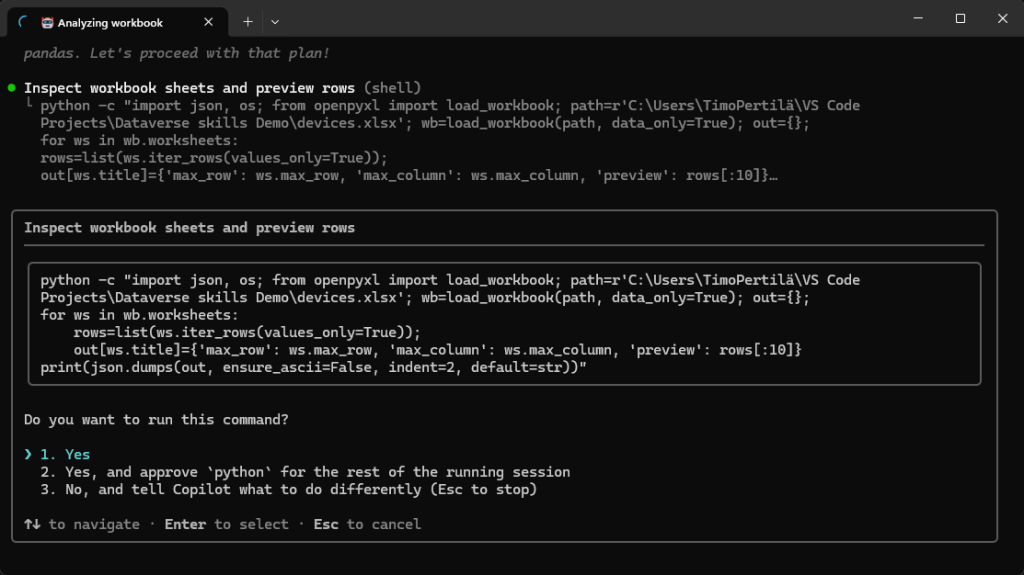Select No and tell Copilot differently

pos(288,490)
